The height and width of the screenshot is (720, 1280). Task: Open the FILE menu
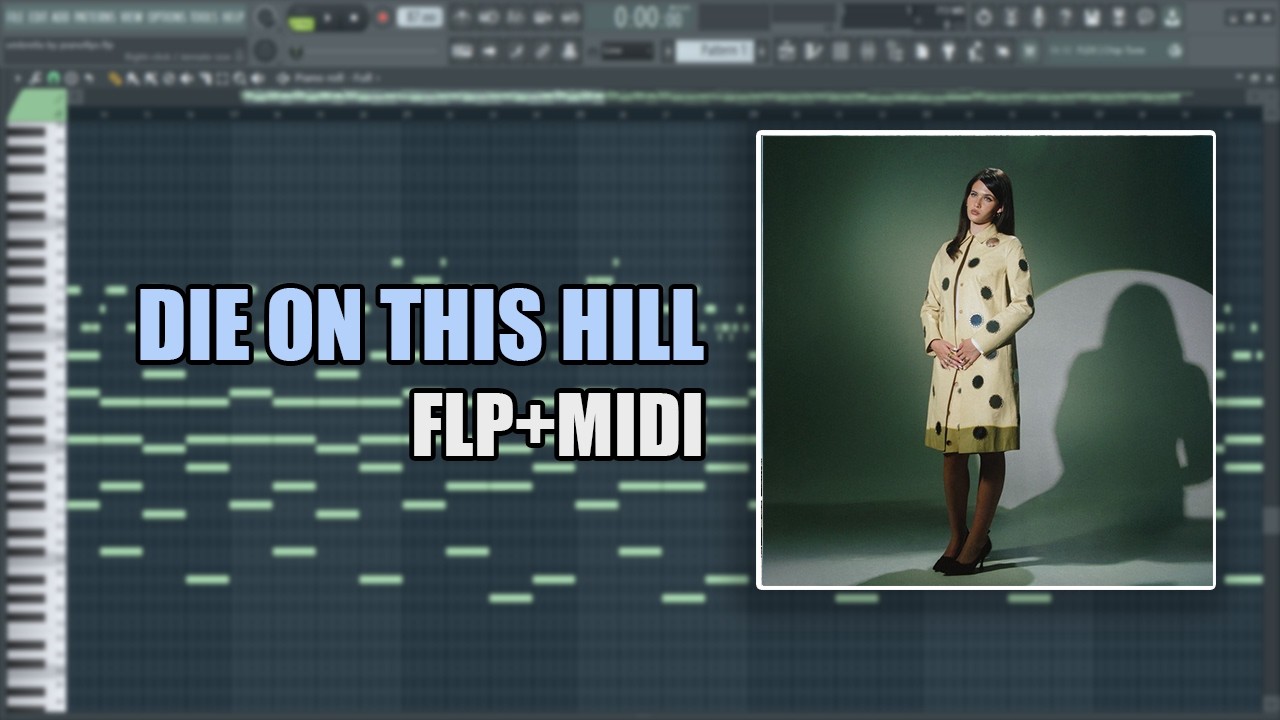15,17
